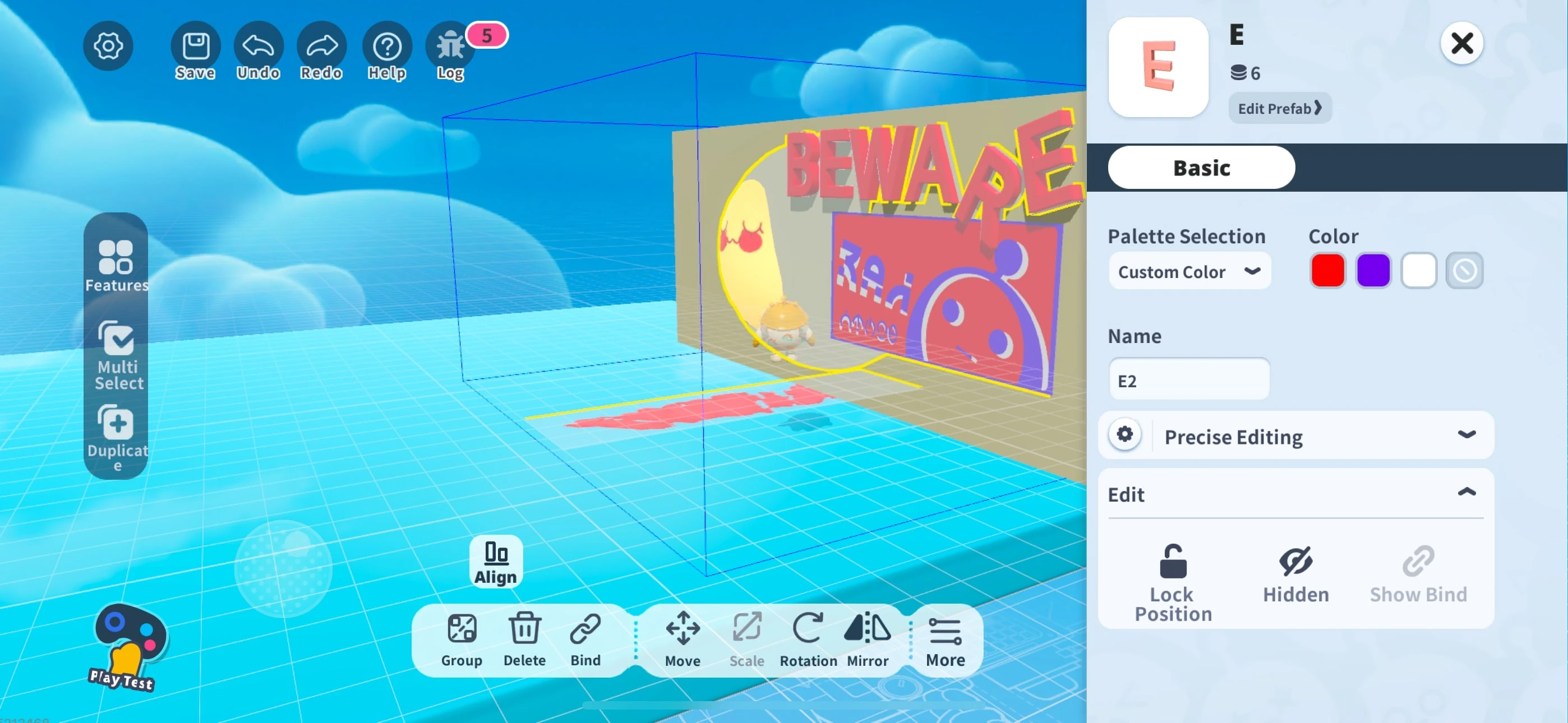Toggle Lock Position for the object
Viewport: 1568px width, 723px height.
1172,581
